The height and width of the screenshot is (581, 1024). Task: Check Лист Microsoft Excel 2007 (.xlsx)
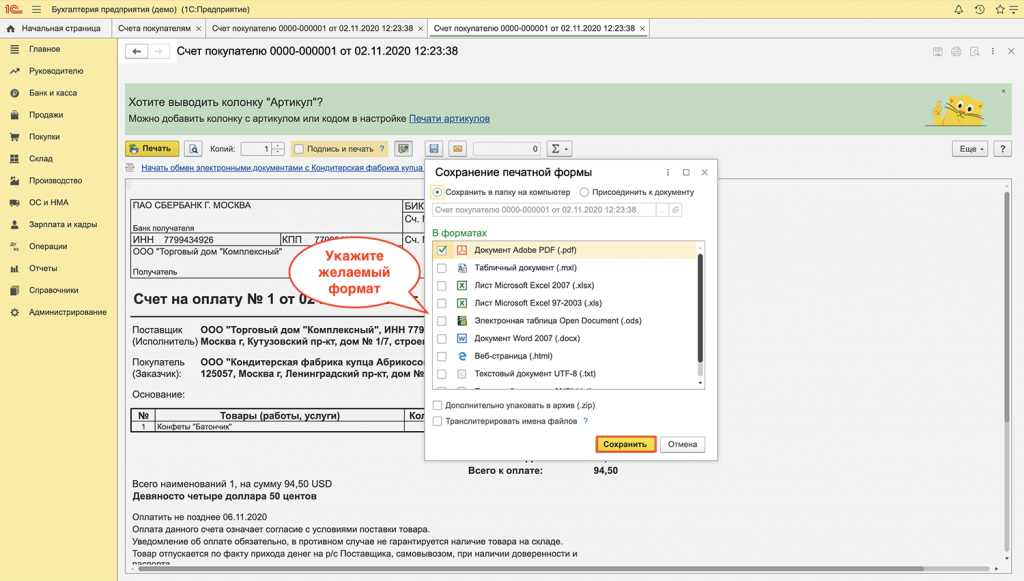(442, 285)
